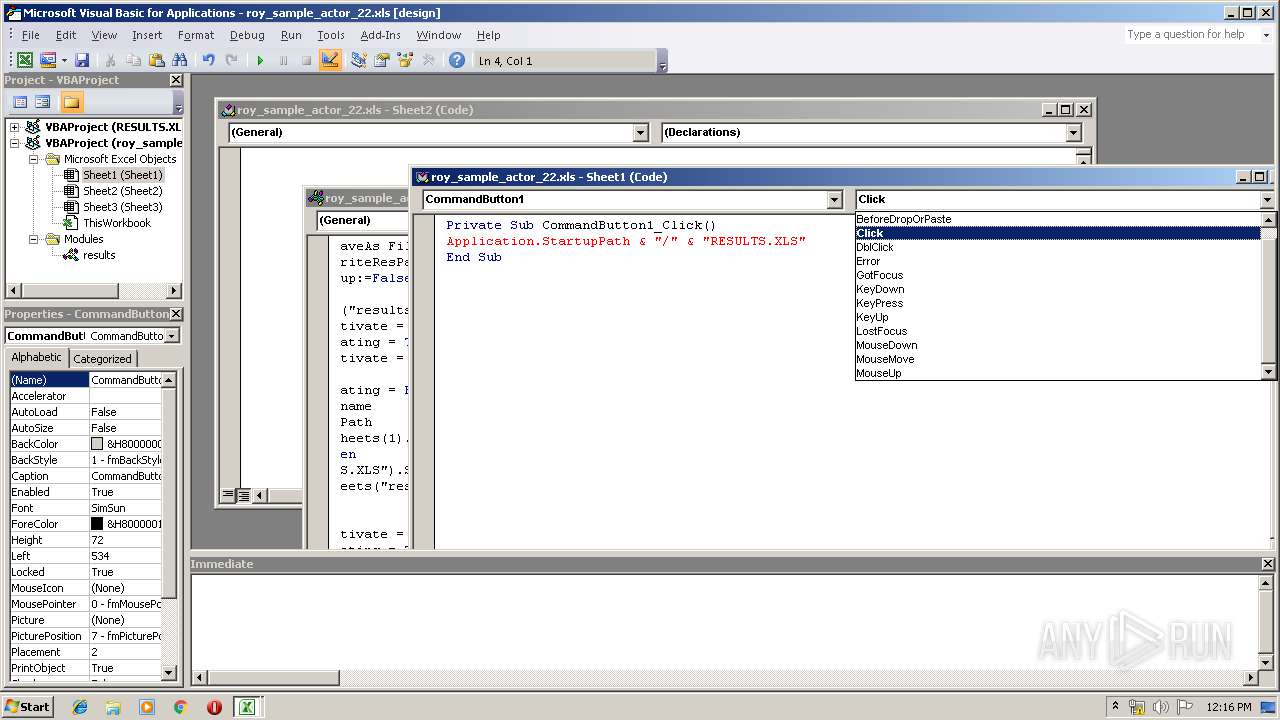Image resolution: width=1280 pixels, height=720 pixels.
Task: Expand VBAProject (RESULTS.XLS) tree node
Action: [x=15, y=127]
